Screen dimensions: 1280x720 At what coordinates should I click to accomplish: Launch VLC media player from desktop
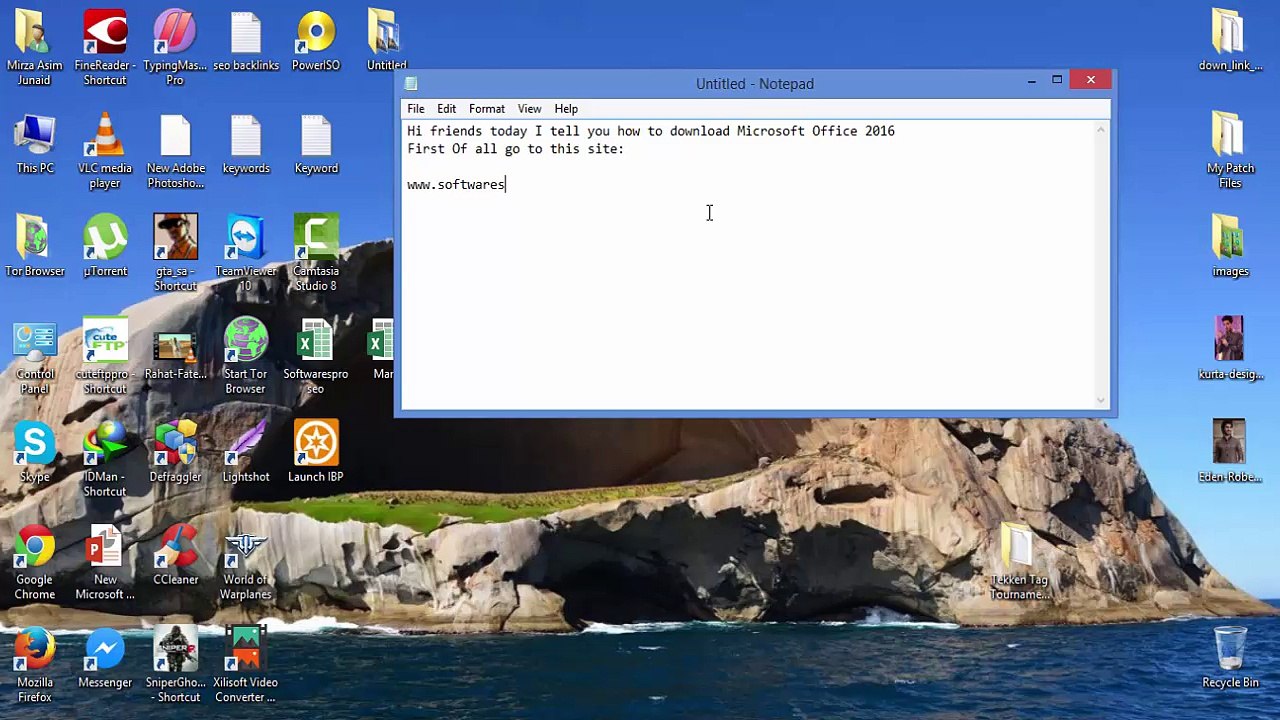[105, 151]
